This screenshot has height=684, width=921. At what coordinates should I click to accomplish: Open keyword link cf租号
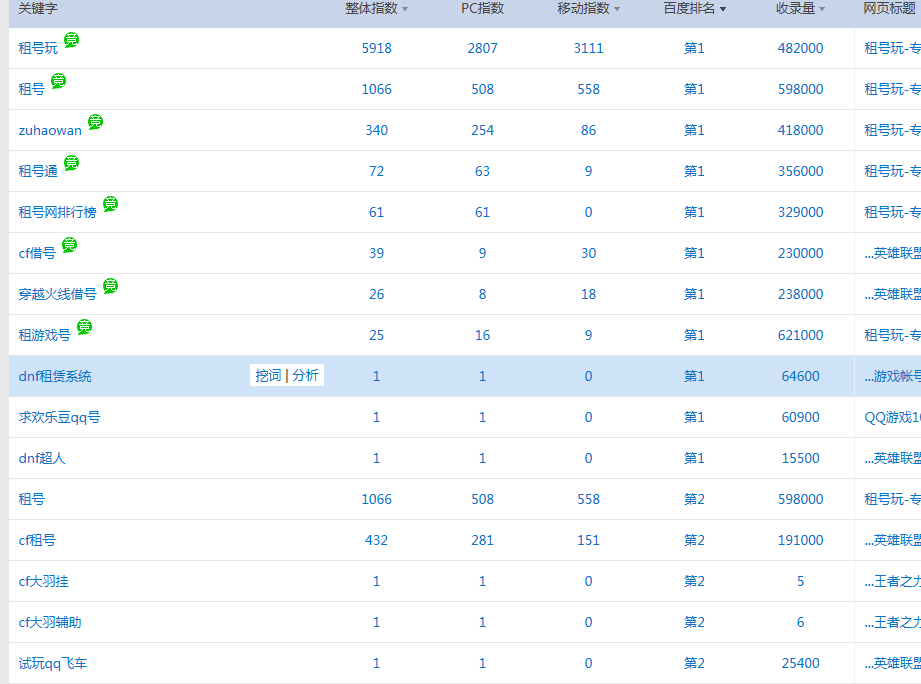pos(37,540)
